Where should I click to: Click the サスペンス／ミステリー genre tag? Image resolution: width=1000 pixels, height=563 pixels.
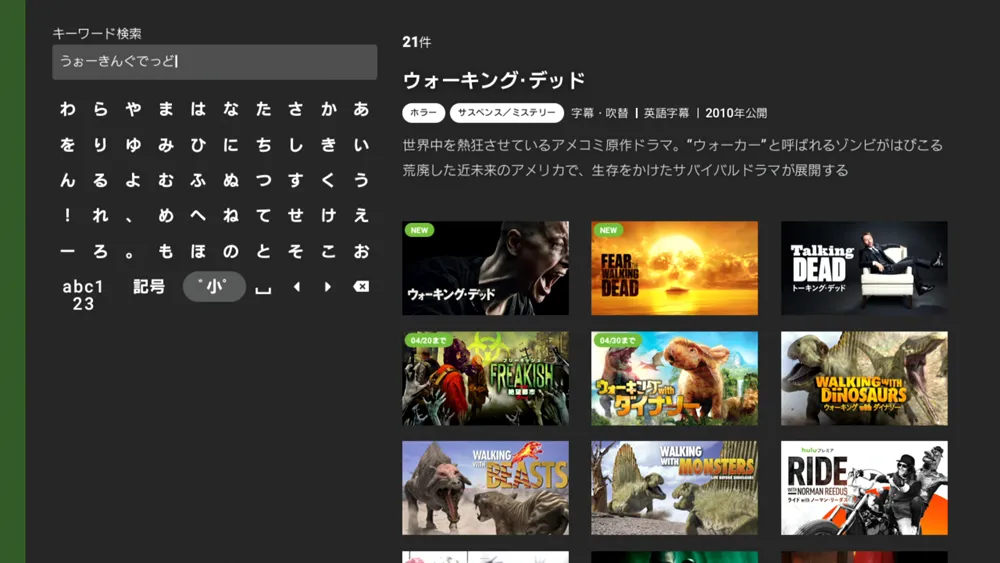(506, 113)
